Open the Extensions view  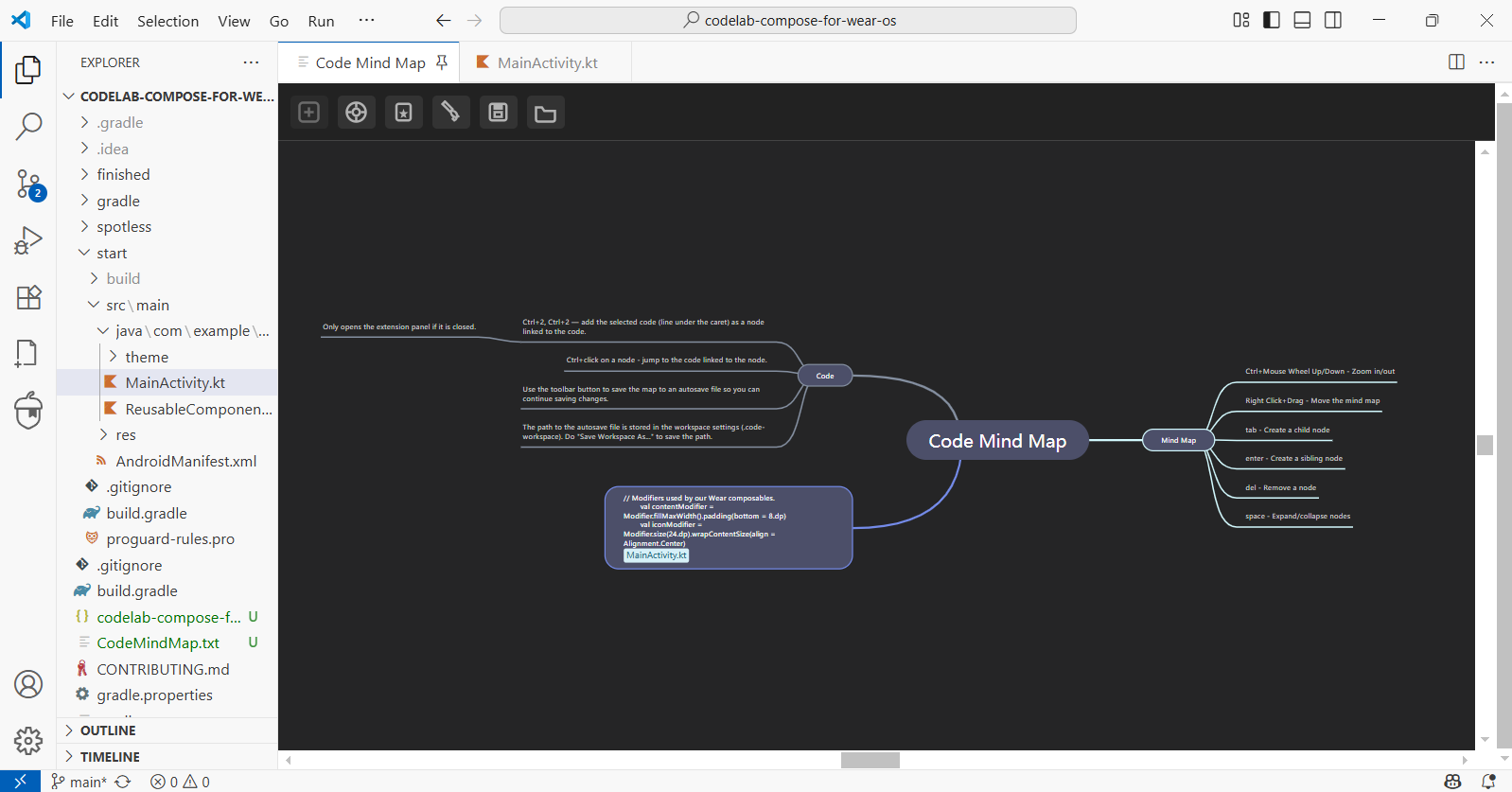point(28,297)
